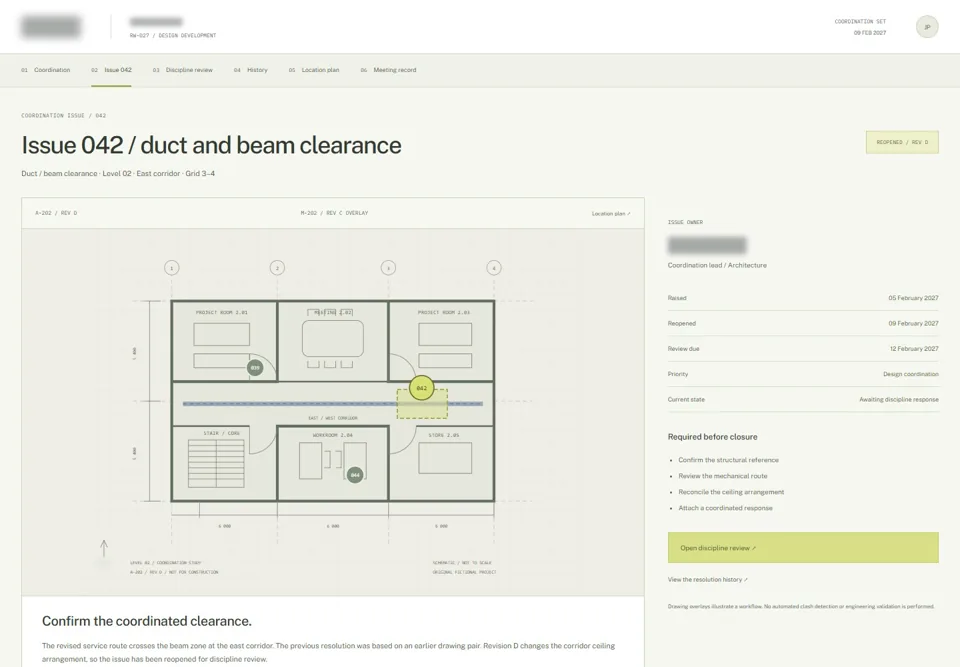
Task: Click East / West Corridor label
Action: [332, 418]
